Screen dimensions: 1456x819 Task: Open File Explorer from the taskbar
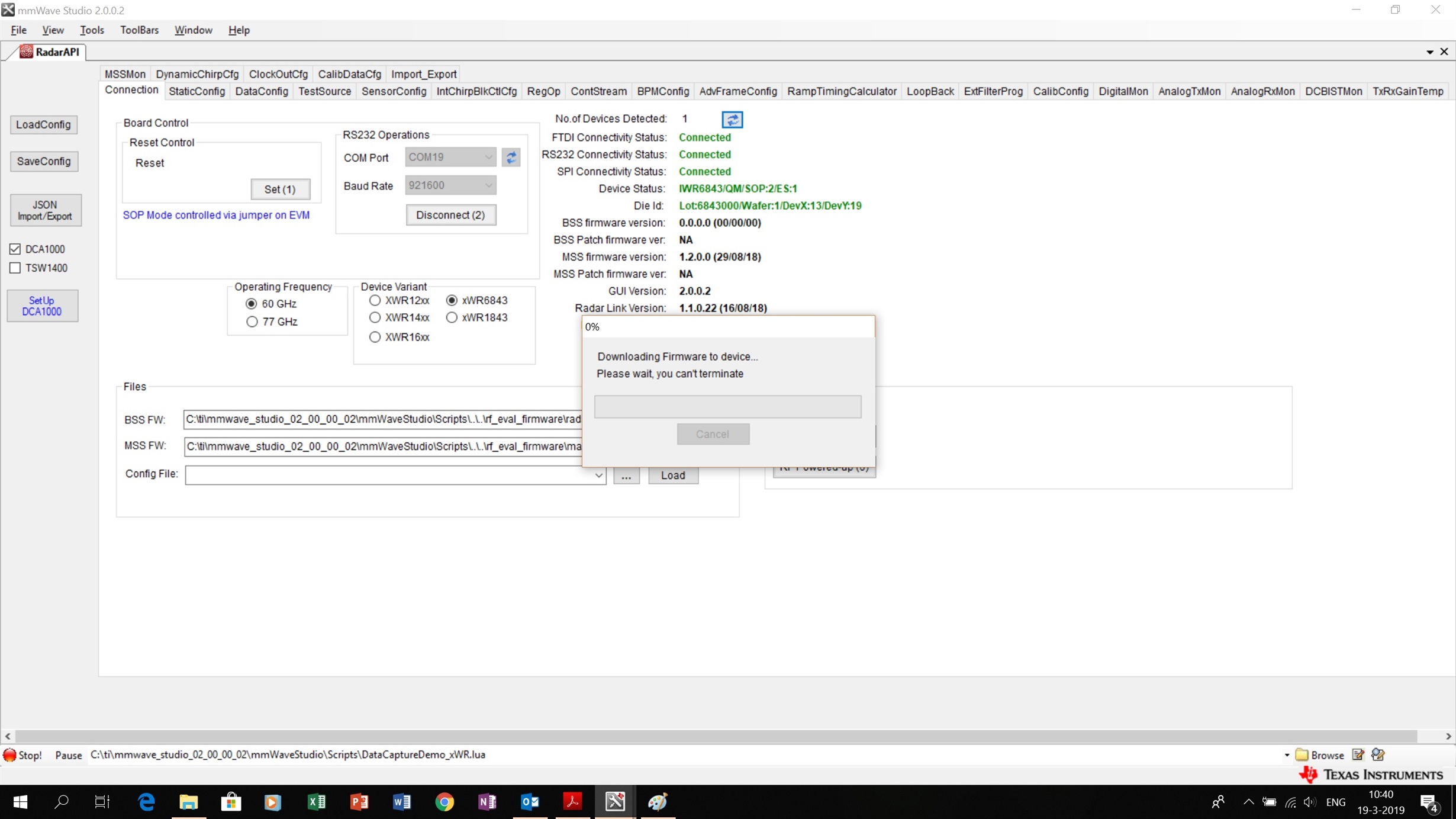(189, 802)
